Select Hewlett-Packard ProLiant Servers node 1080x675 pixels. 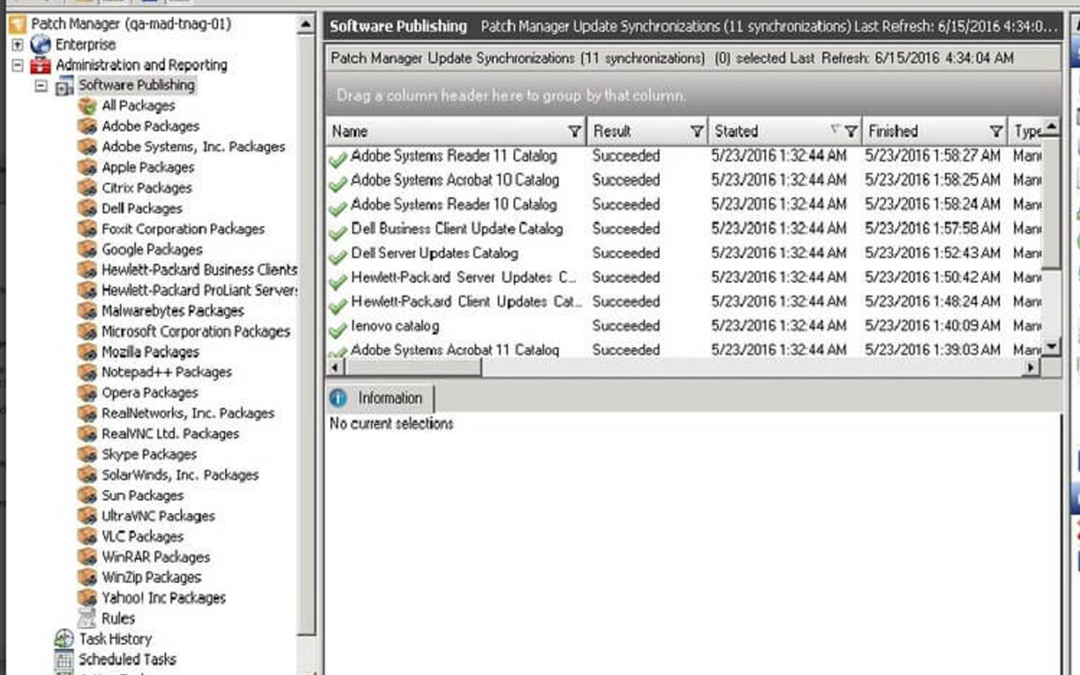click(199, 290)
